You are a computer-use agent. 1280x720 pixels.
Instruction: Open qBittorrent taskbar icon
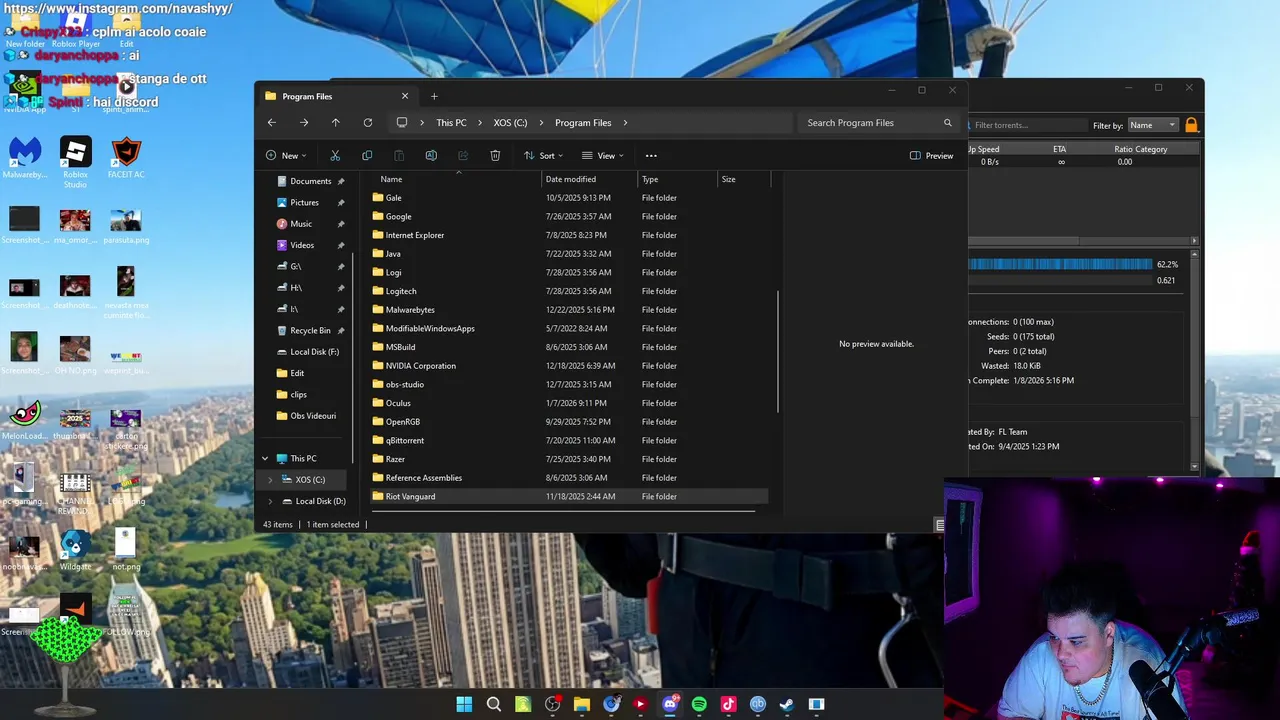pyautogui.click(x=758, y=704)
